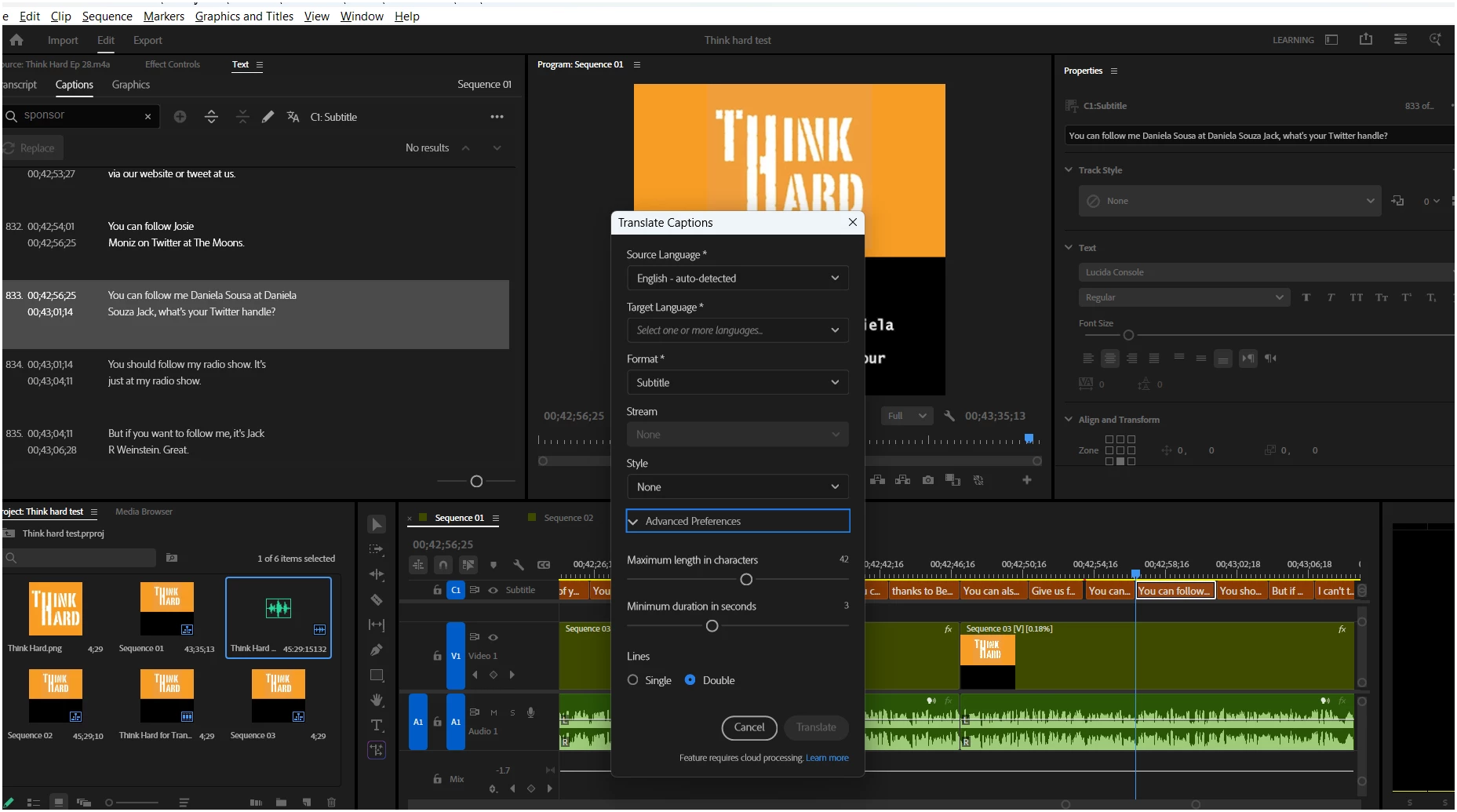Viewport: 1457px width, 812px height.
Task: Select the Selection (arrow) tool
Action: pos(377,525)
